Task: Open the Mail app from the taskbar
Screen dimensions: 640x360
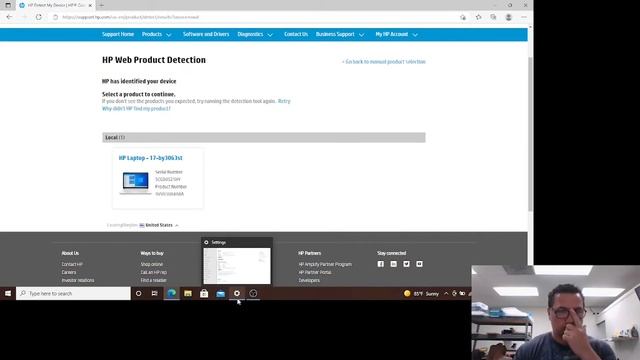Action: (x=220, y=293)
